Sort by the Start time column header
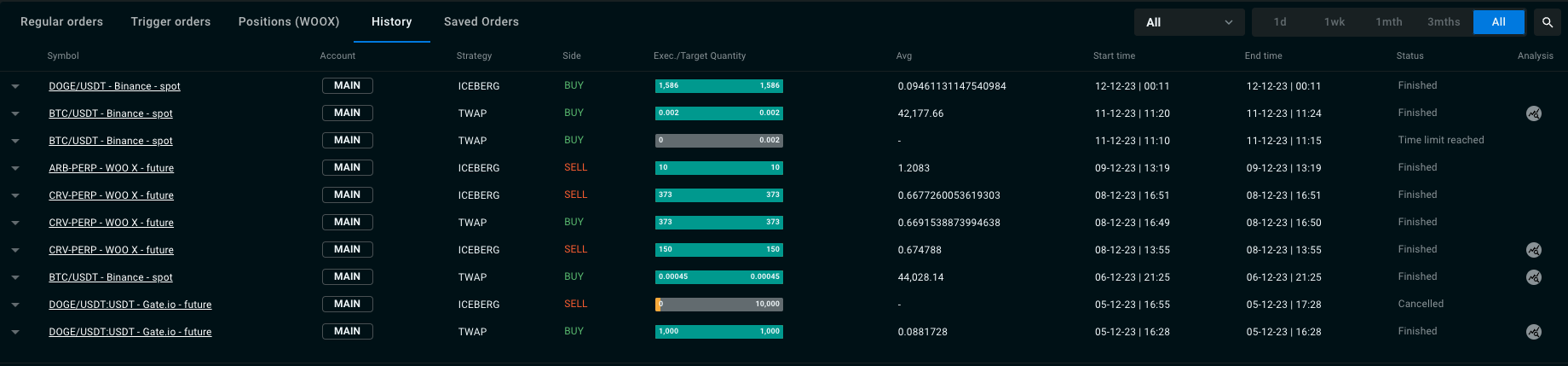 click(1114, 55)
